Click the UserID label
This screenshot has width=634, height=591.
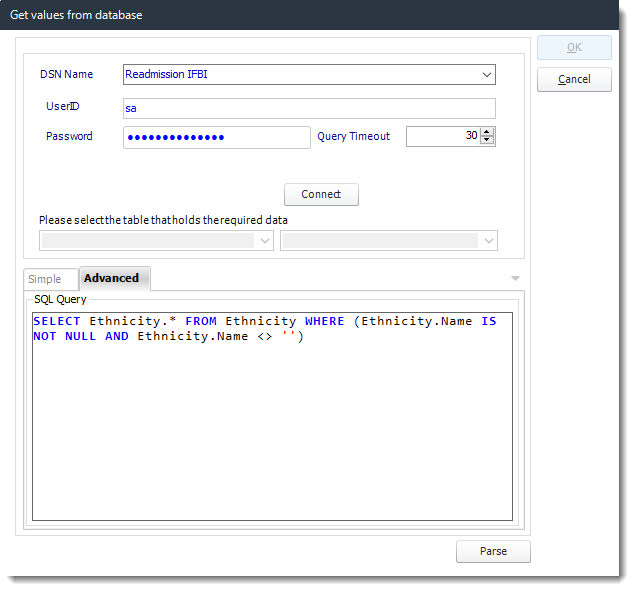(63, 106)
